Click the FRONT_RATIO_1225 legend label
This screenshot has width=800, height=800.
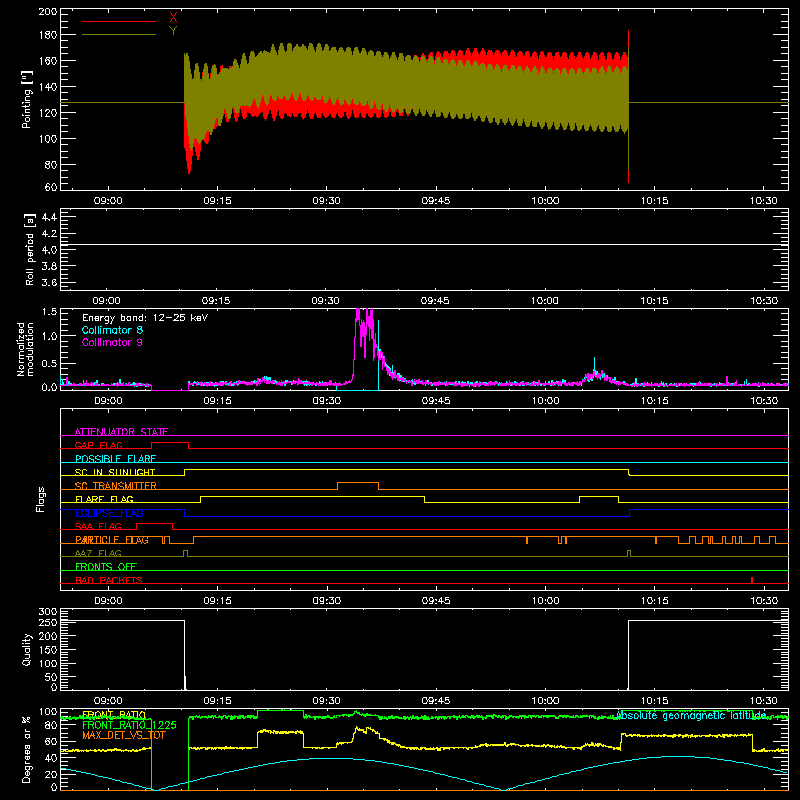129,725
